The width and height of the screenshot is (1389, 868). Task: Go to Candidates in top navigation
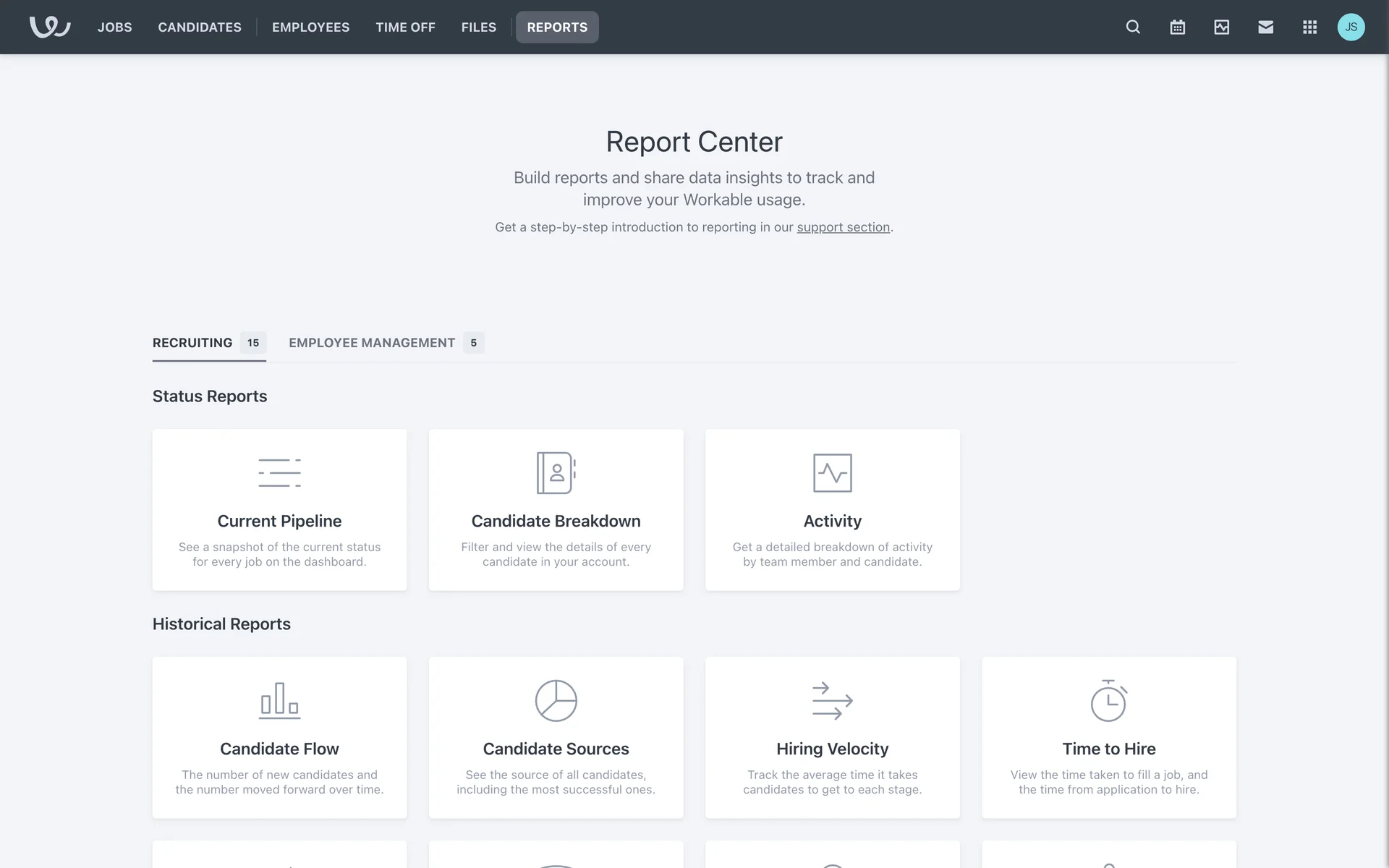[x=200, y=27]
